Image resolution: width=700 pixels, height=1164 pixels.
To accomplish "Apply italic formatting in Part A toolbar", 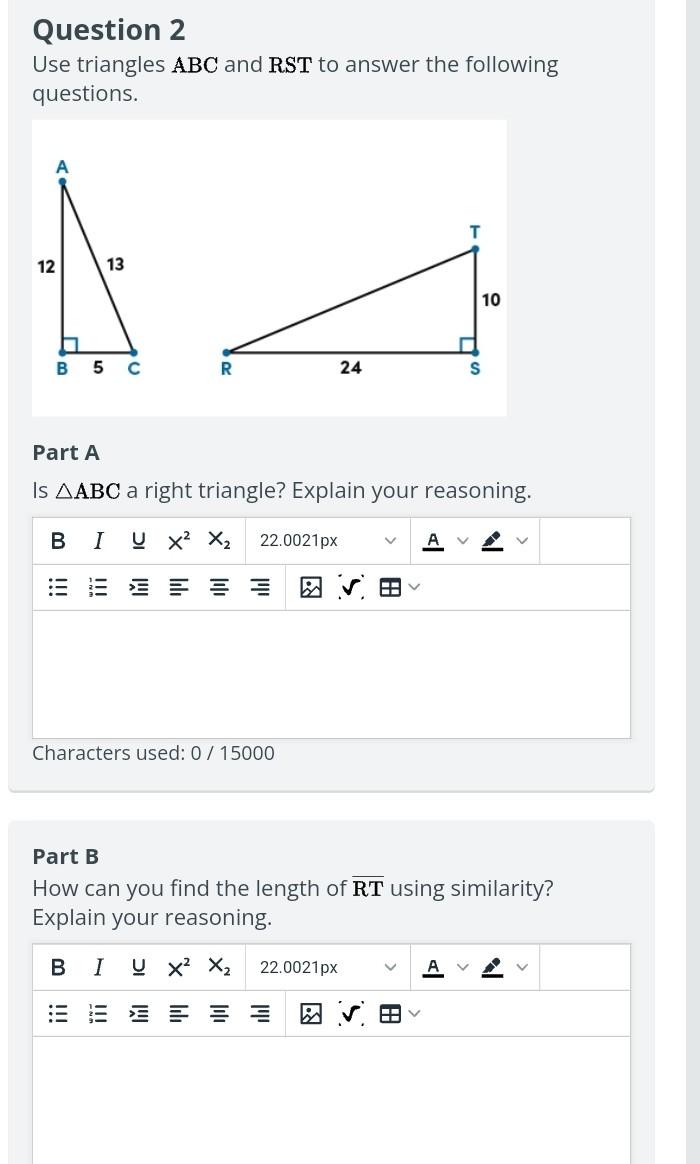I will point(98,540).
